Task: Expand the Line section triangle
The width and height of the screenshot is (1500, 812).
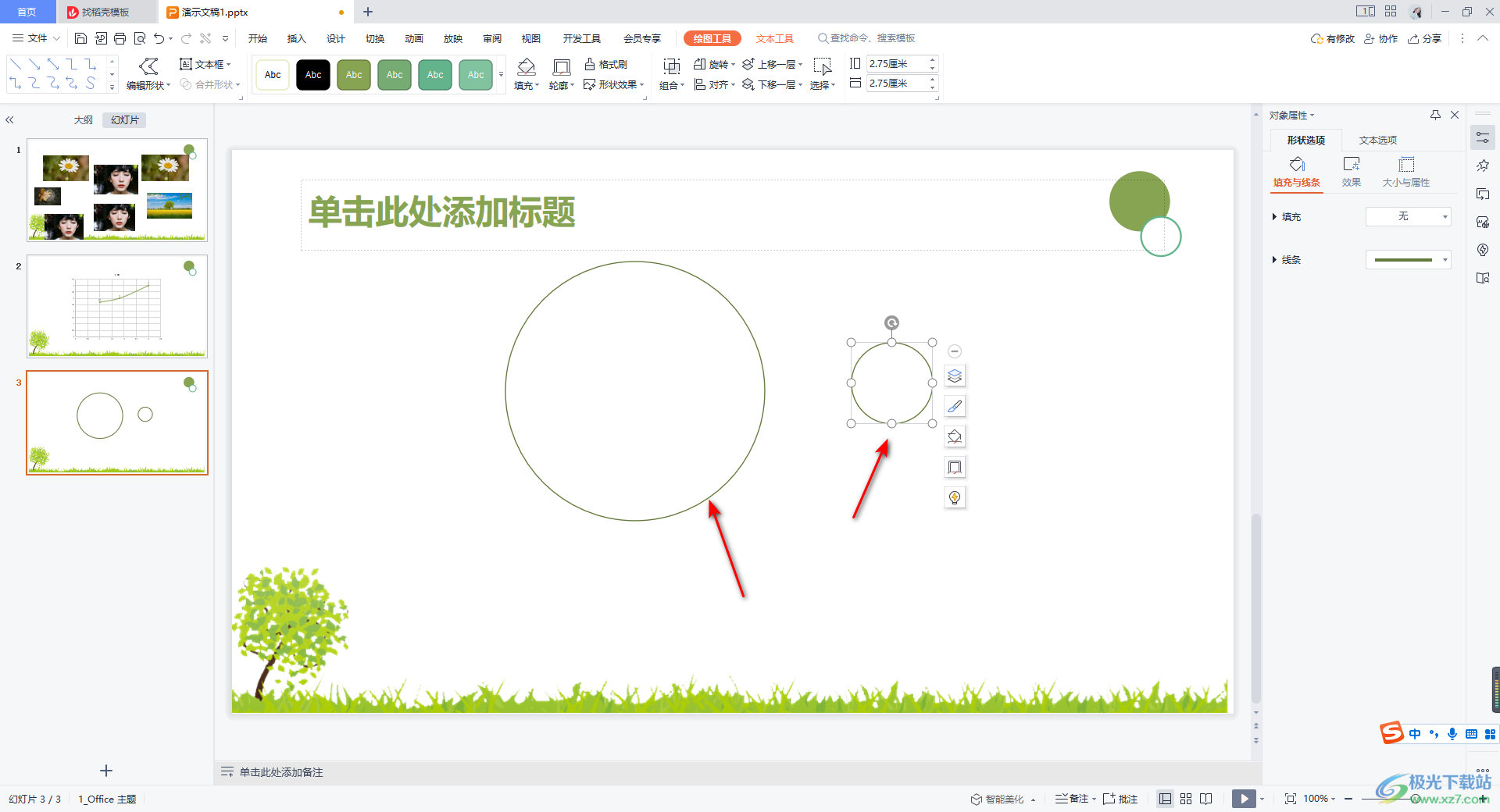Action: point(1274,259)
